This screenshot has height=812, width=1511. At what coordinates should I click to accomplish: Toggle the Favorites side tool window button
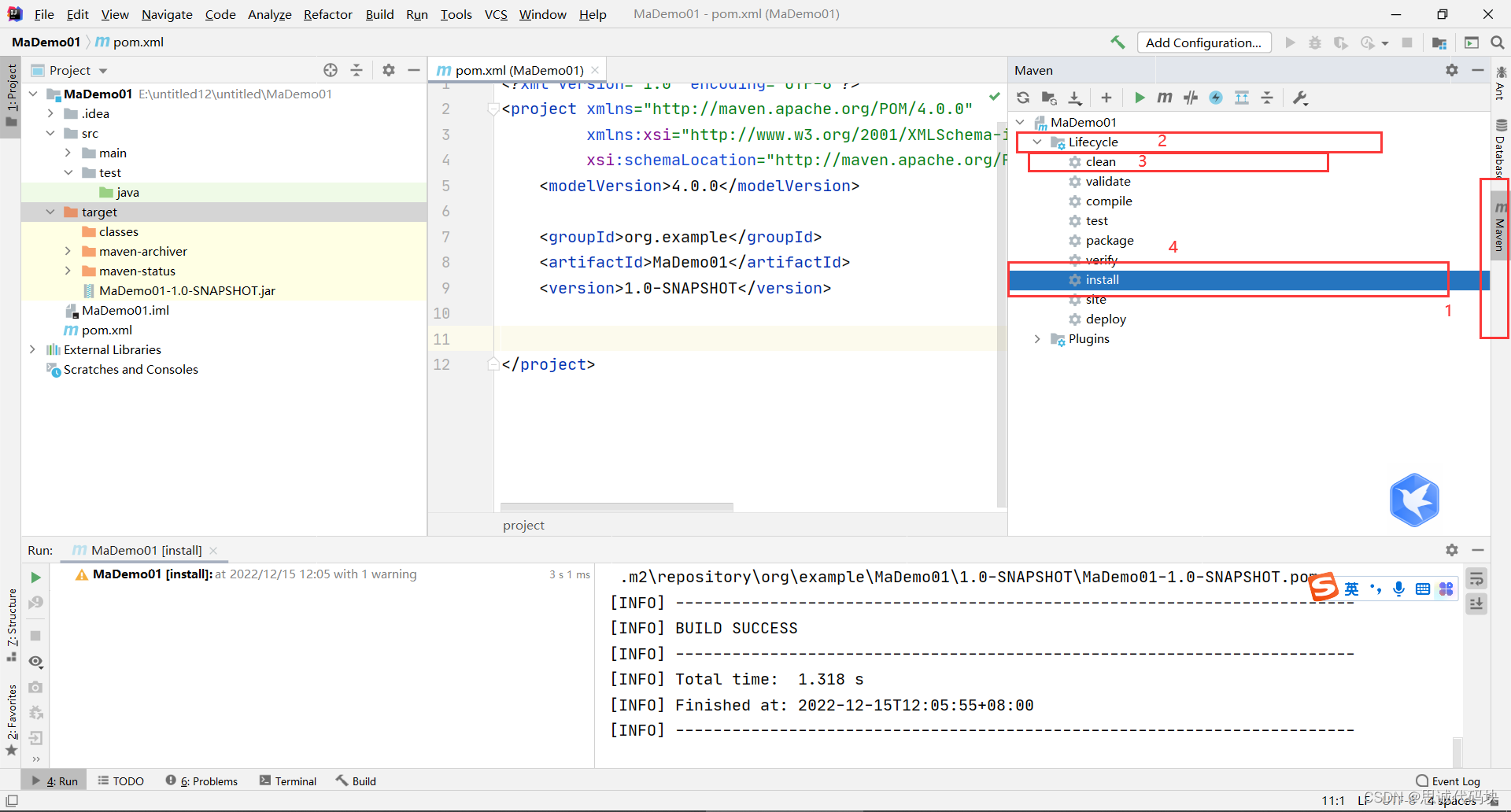tap(11, 720)
